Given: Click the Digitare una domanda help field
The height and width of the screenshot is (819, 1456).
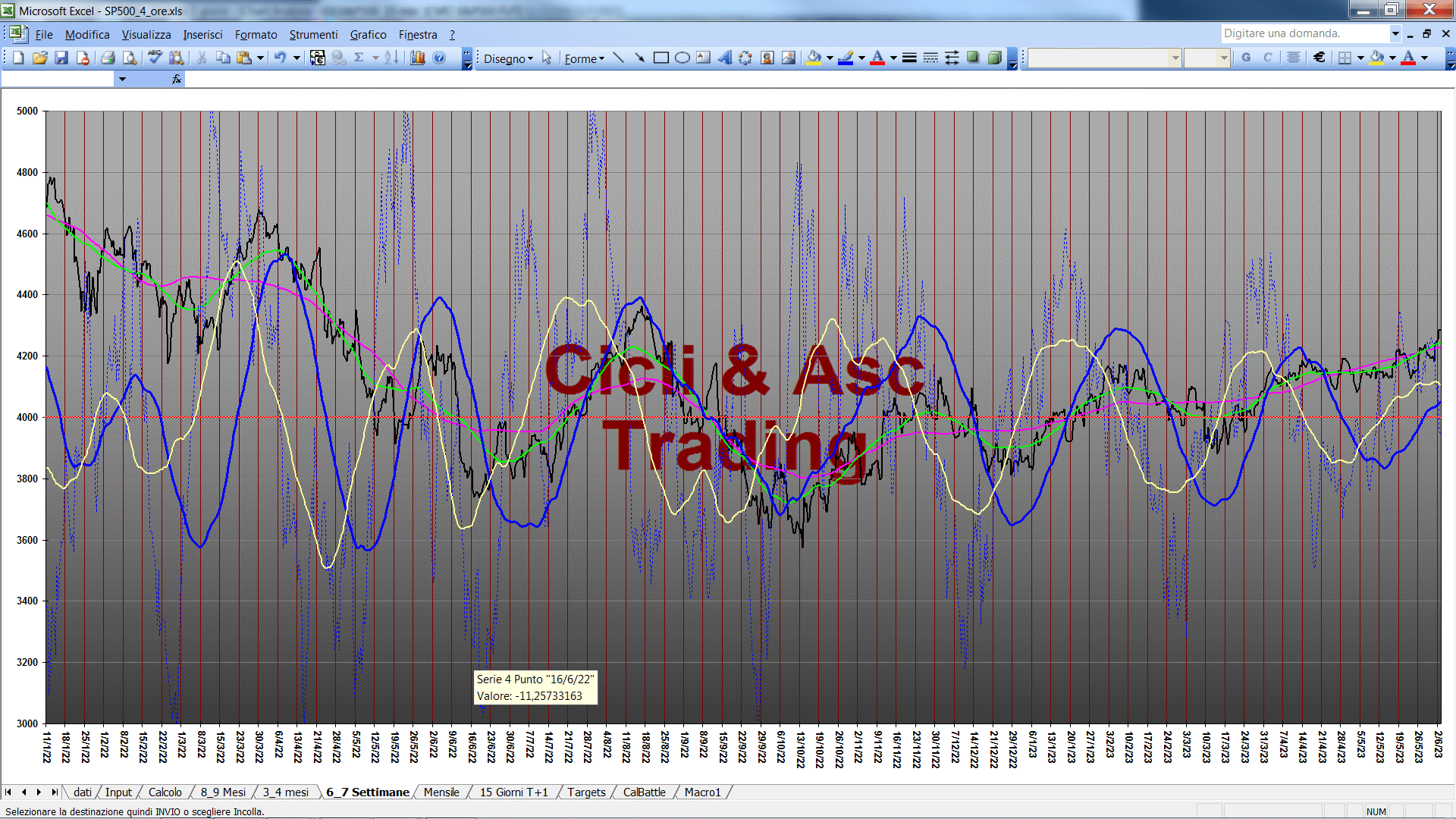Looking at the screenshot, I should (x=1304, y=33).
